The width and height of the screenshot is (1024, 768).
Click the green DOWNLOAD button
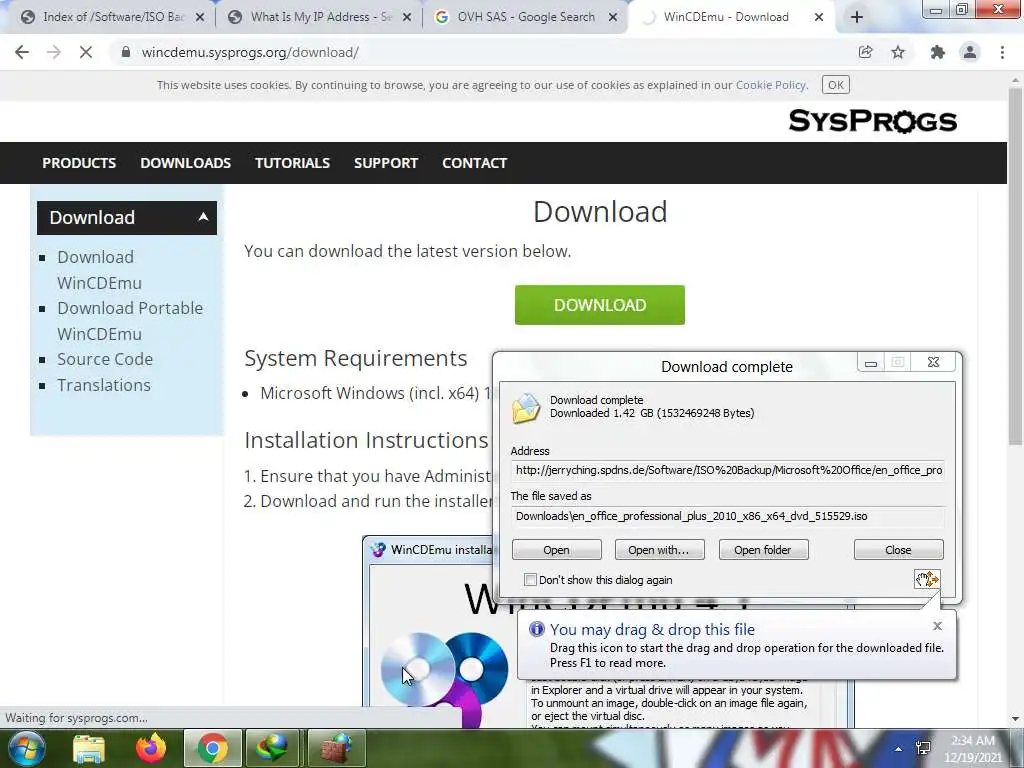(600, 305)
